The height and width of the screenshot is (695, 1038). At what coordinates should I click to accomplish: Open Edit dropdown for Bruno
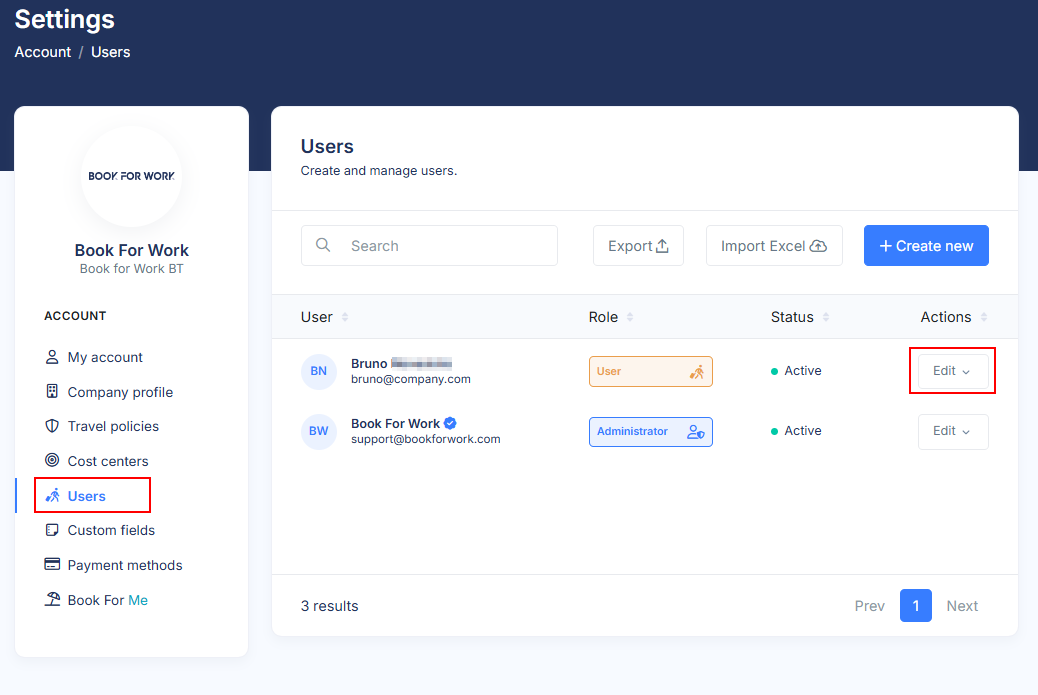953,371
